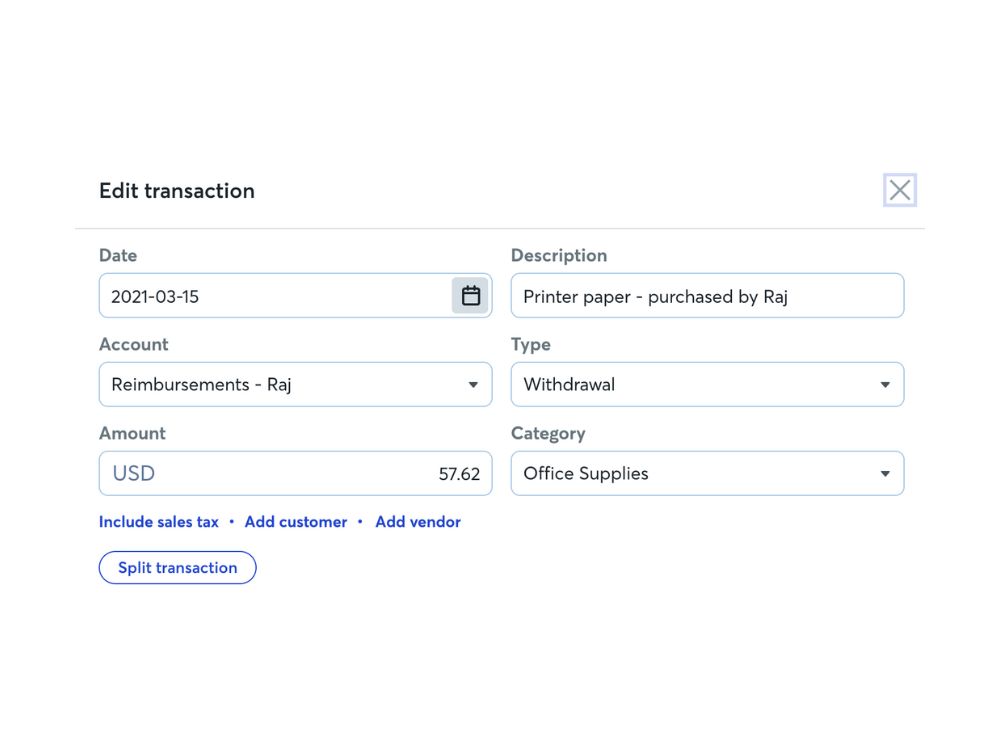Focus the Description field with Printer paper text
This screenshot has height=750, width=1000.
tap(707, 295)
